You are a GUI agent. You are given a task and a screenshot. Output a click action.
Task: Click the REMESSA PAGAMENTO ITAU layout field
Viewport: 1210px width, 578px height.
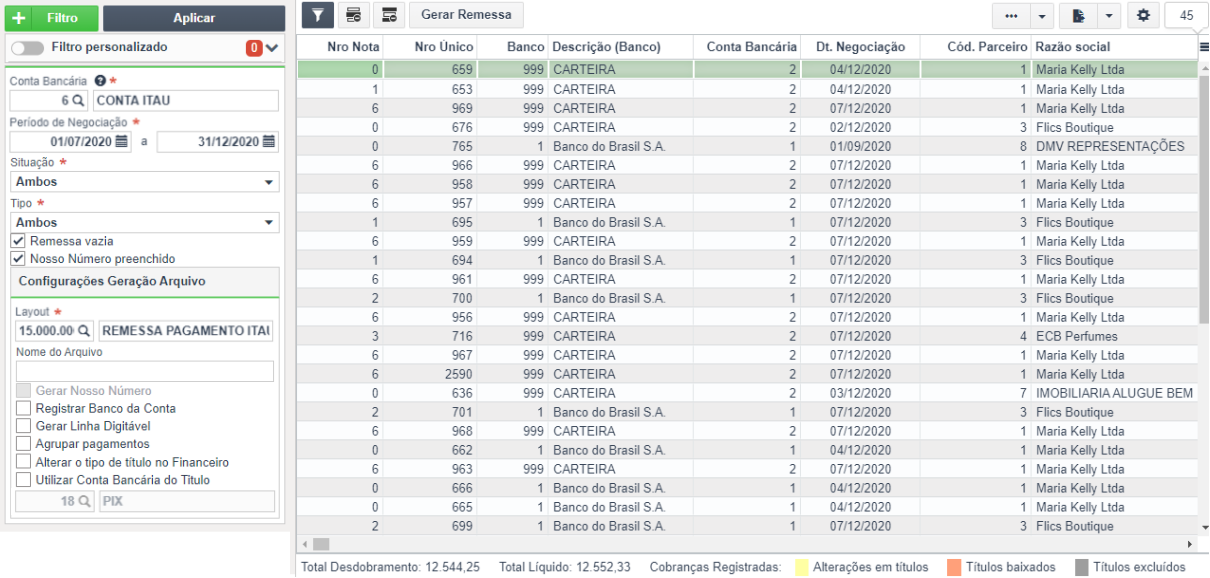(x=186, y=331)
